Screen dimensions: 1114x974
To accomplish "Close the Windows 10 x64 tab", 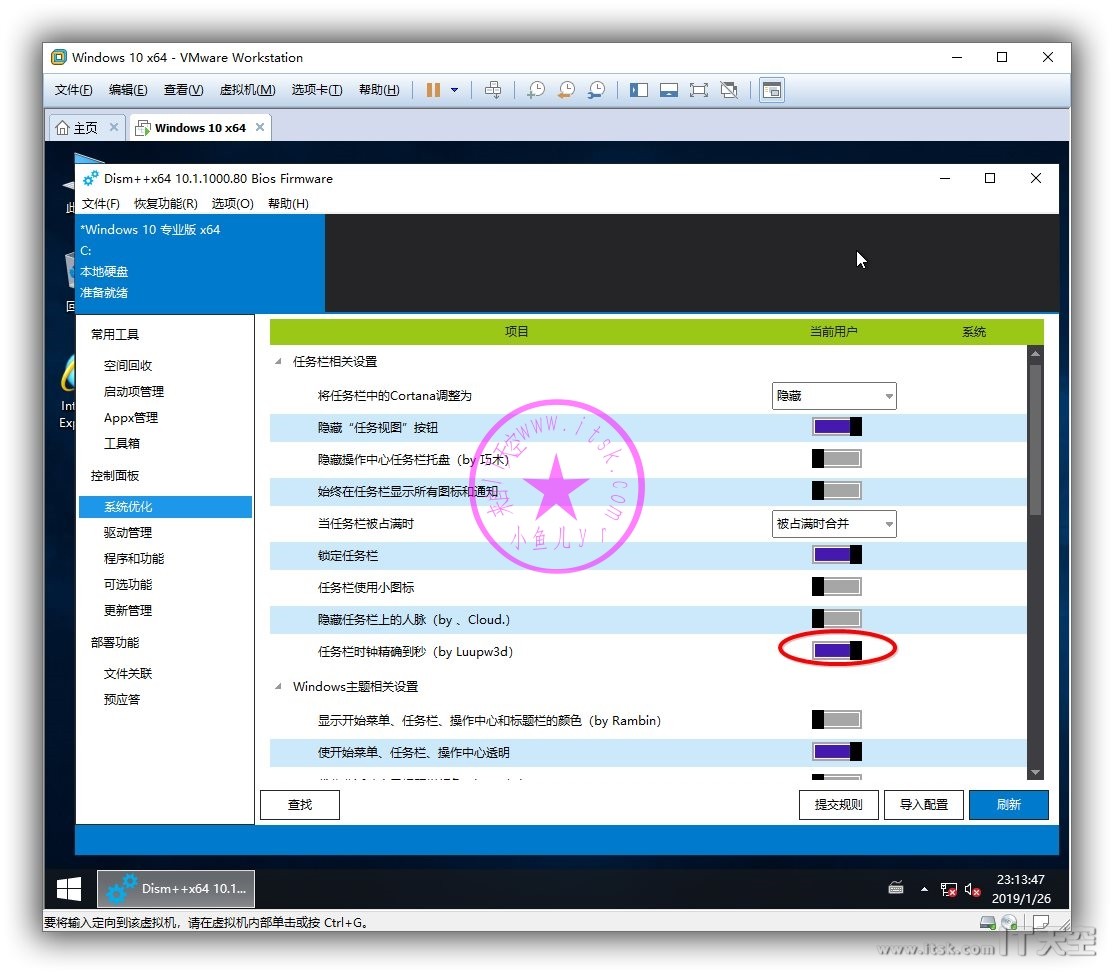I will click(260, 127).
